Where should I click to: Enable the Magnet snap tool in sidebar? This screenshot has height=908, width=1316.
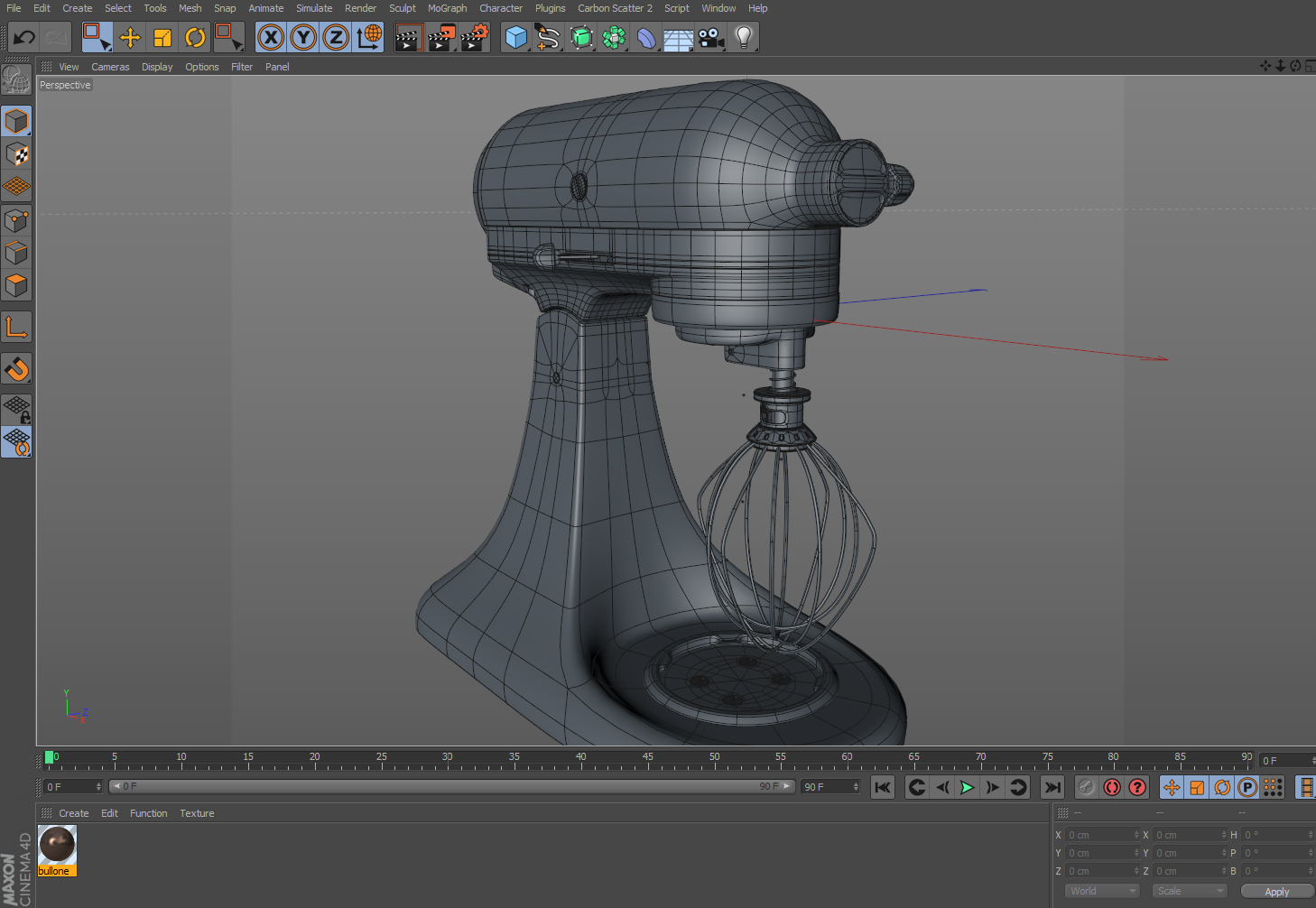click(x=17, y=369)
